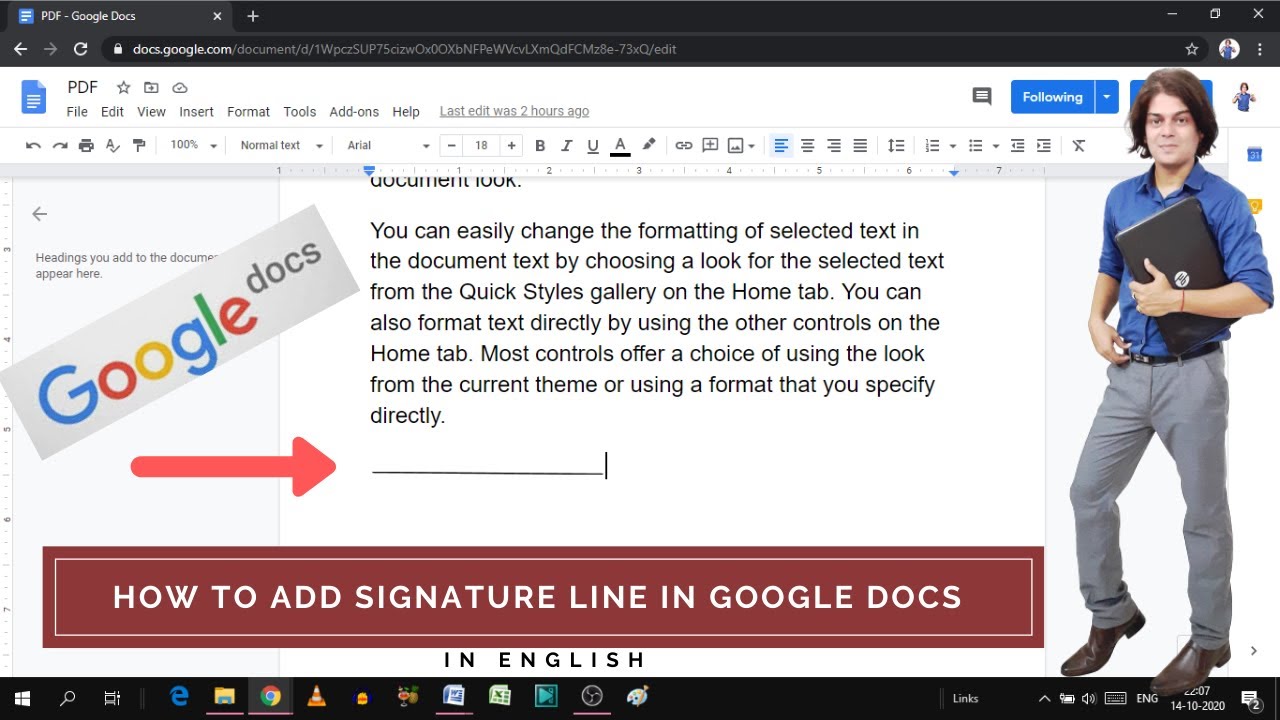The height and width of the screenshot is (720, 1280).
Task: Open 'Last edit was 2 hours ago' link
Action: coord(514,111)
